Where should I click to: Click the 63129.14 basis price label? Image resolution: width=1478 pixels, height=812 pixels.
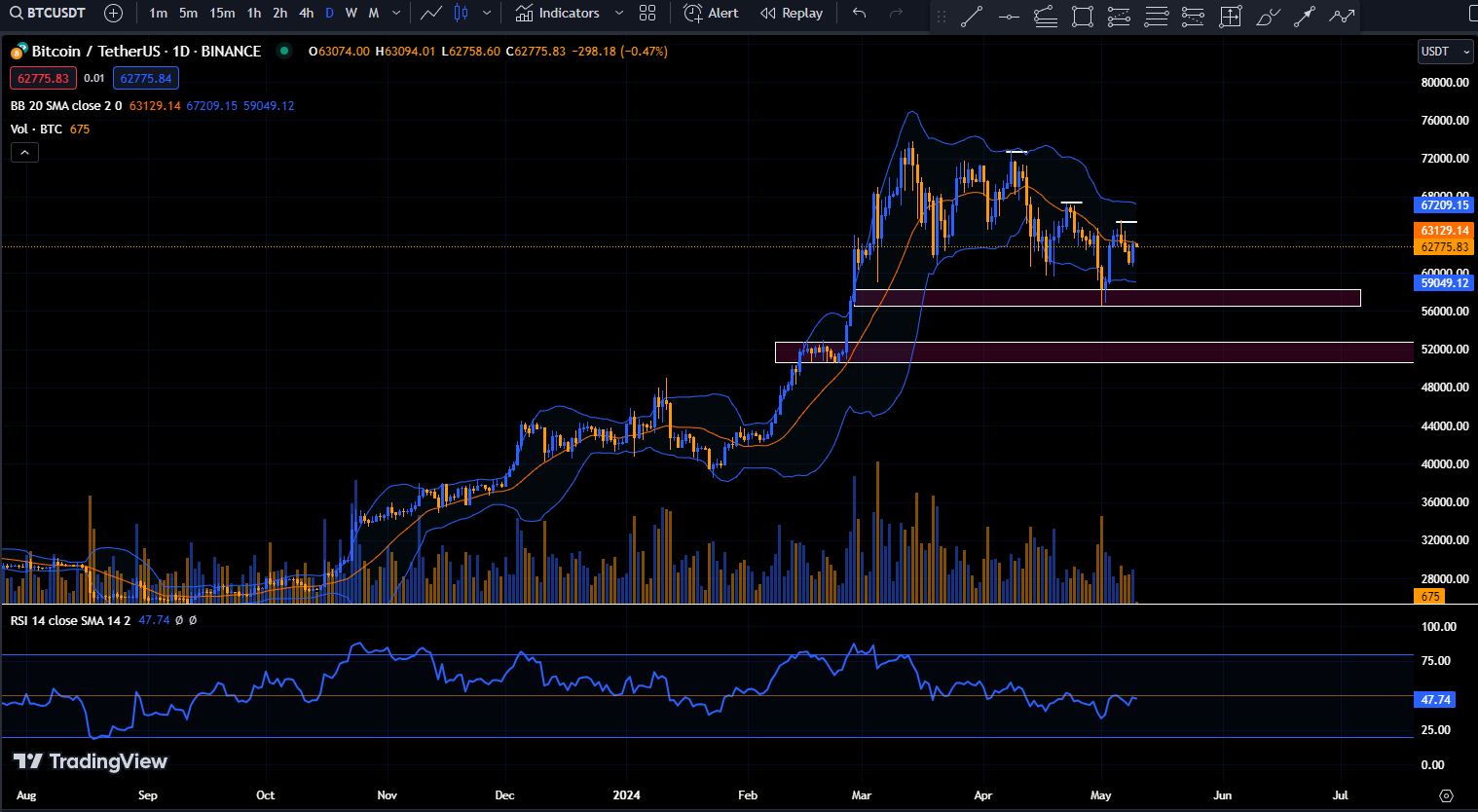(1444, 231)
